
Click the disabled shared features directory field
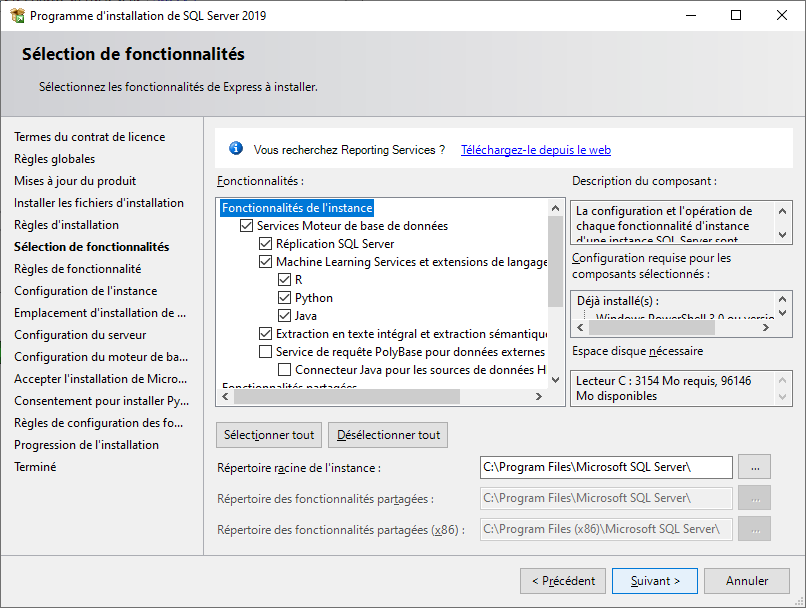tap(606, 498)
